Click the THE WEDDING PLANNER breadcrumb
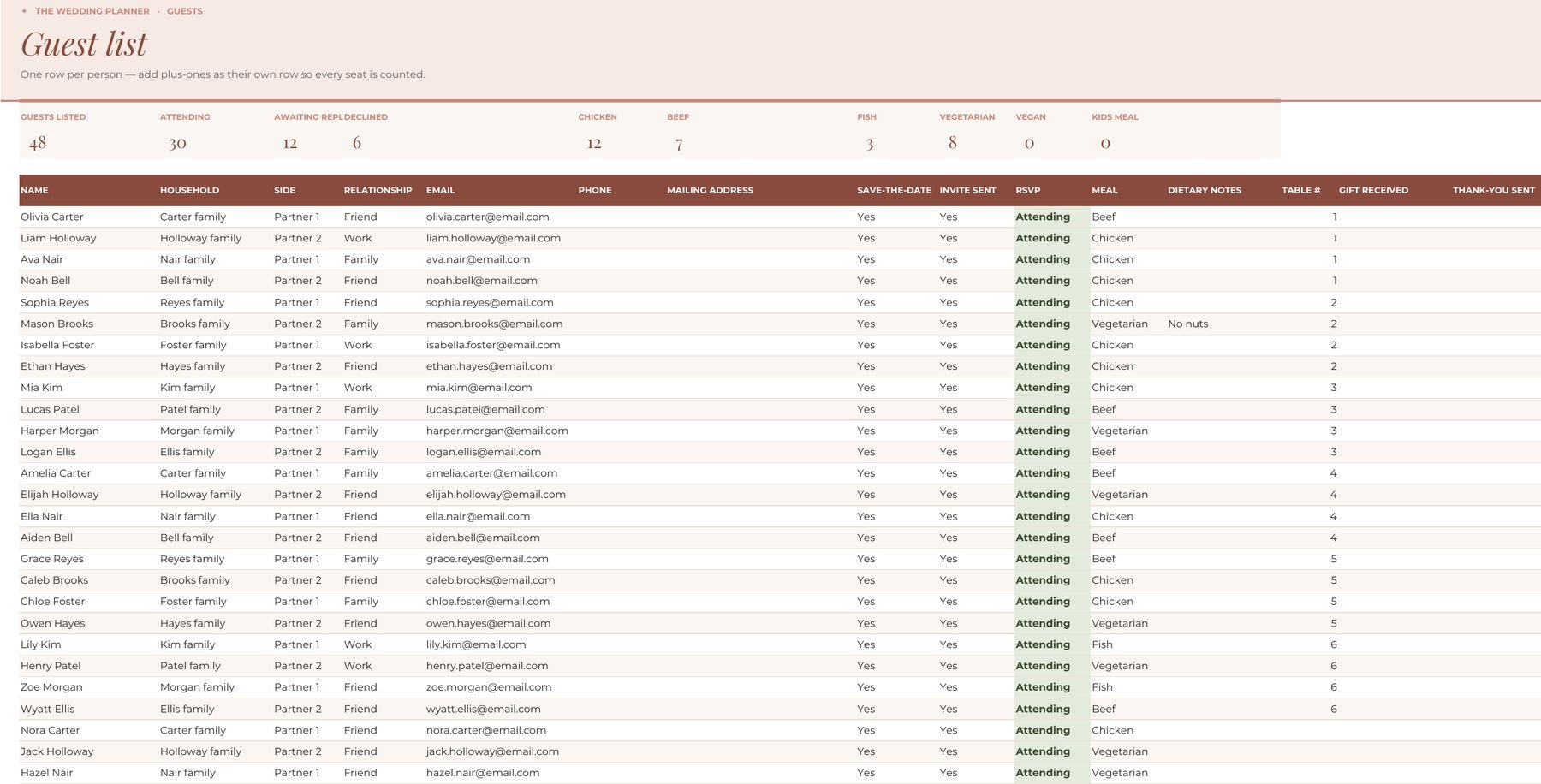 (92, 11)
